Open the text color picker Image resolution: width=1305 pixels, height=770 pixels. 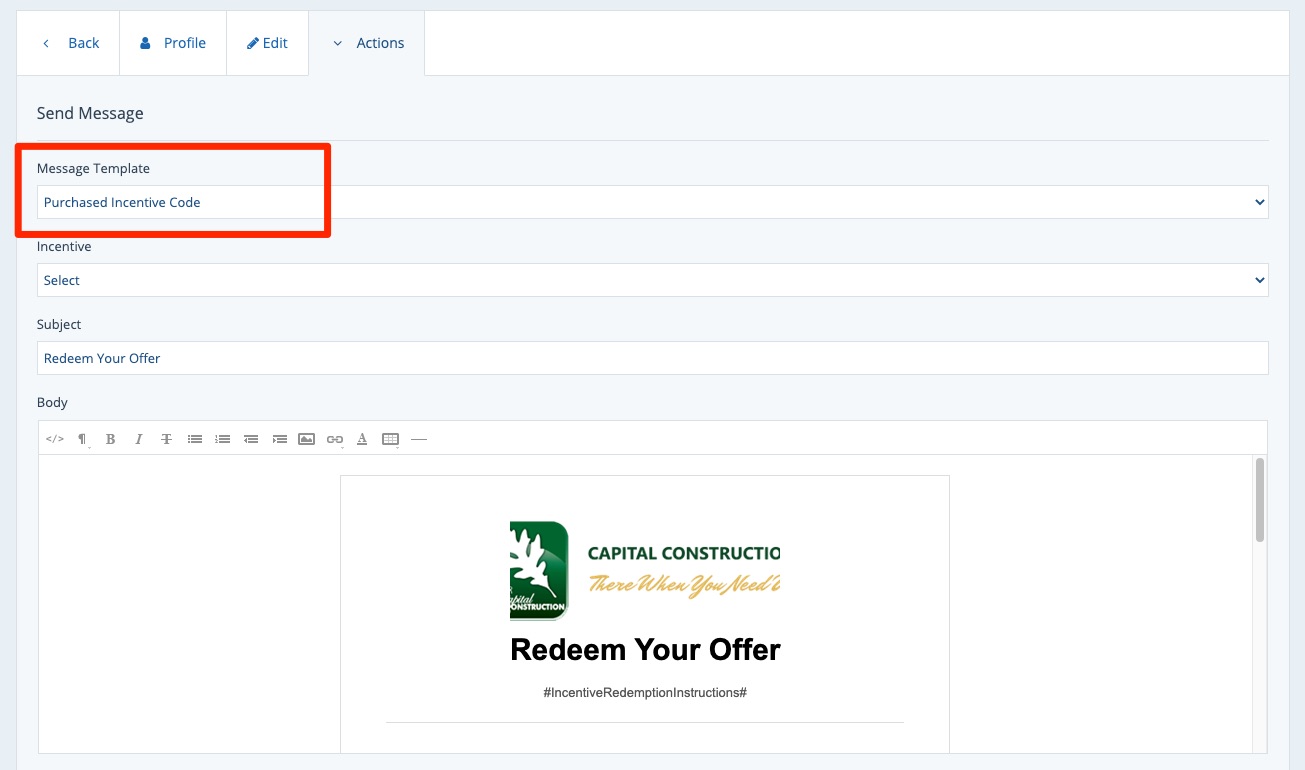click(x=362, y=439)
